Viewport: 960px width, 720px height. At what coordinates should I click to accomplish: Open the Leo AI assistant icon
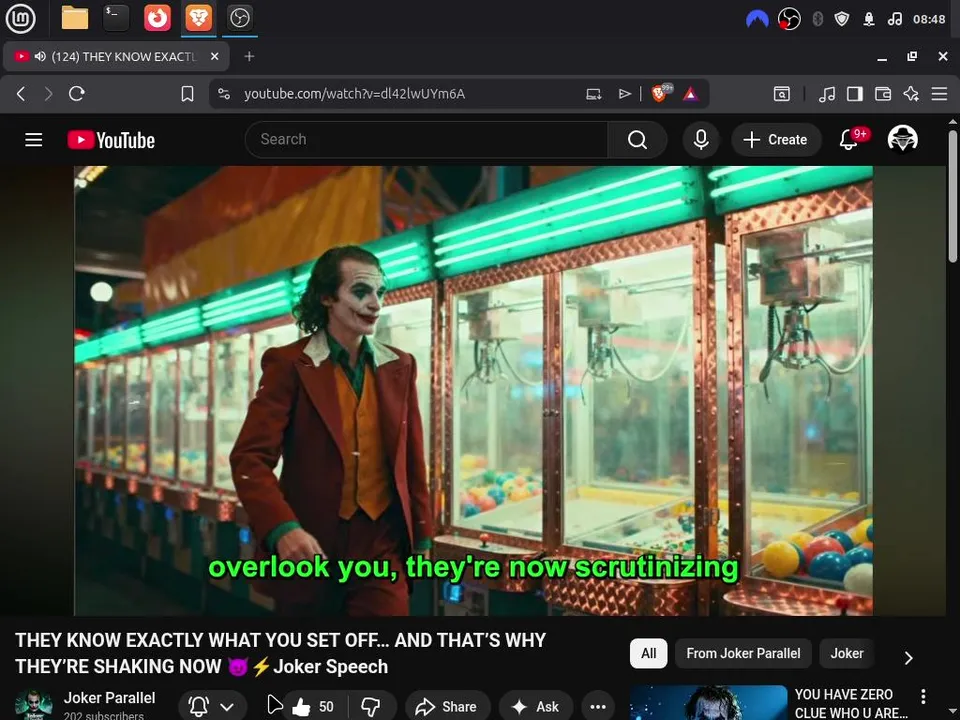click(911, 94)
